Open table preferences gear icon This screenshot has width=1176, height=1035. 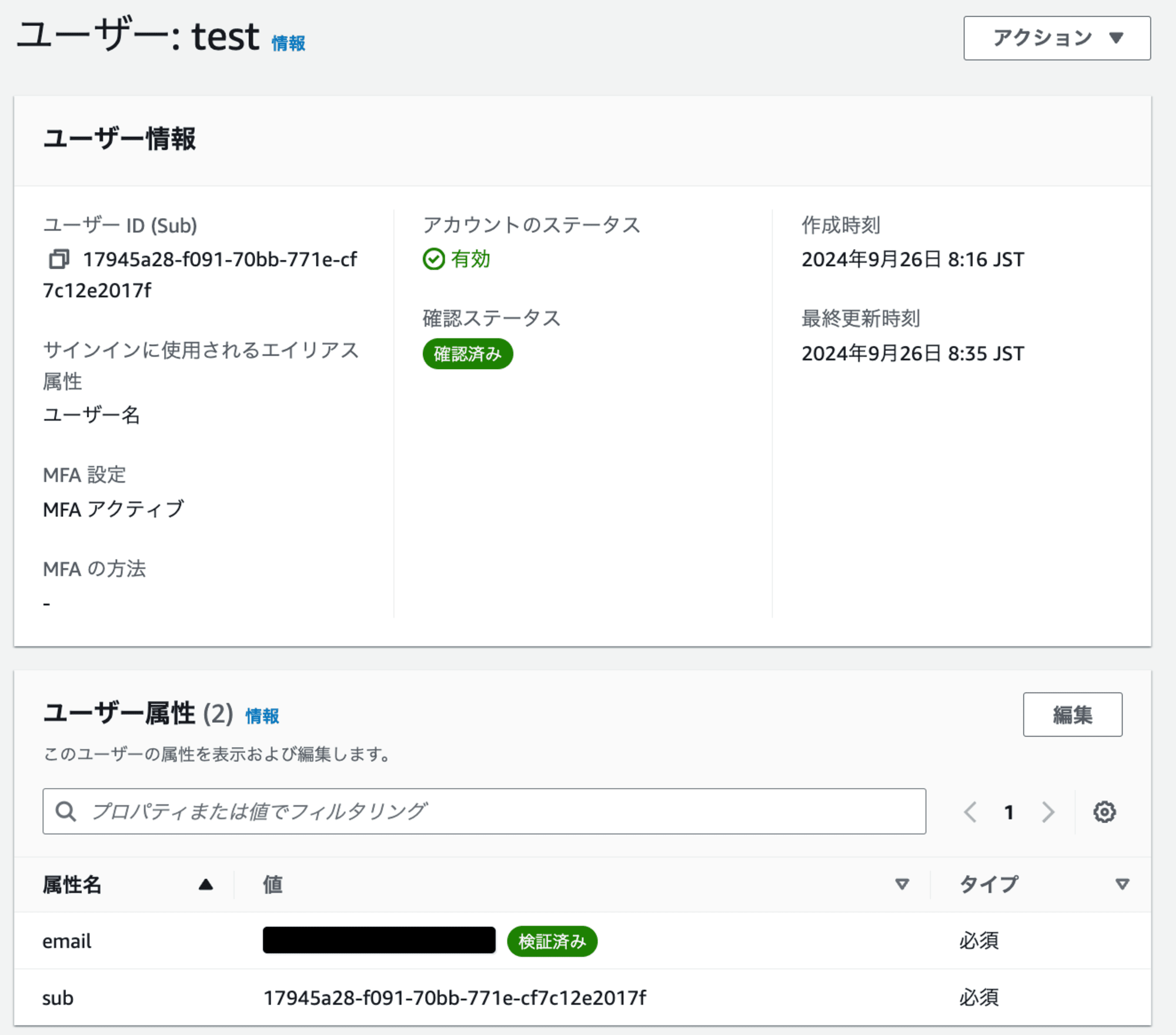[1104, 812]
